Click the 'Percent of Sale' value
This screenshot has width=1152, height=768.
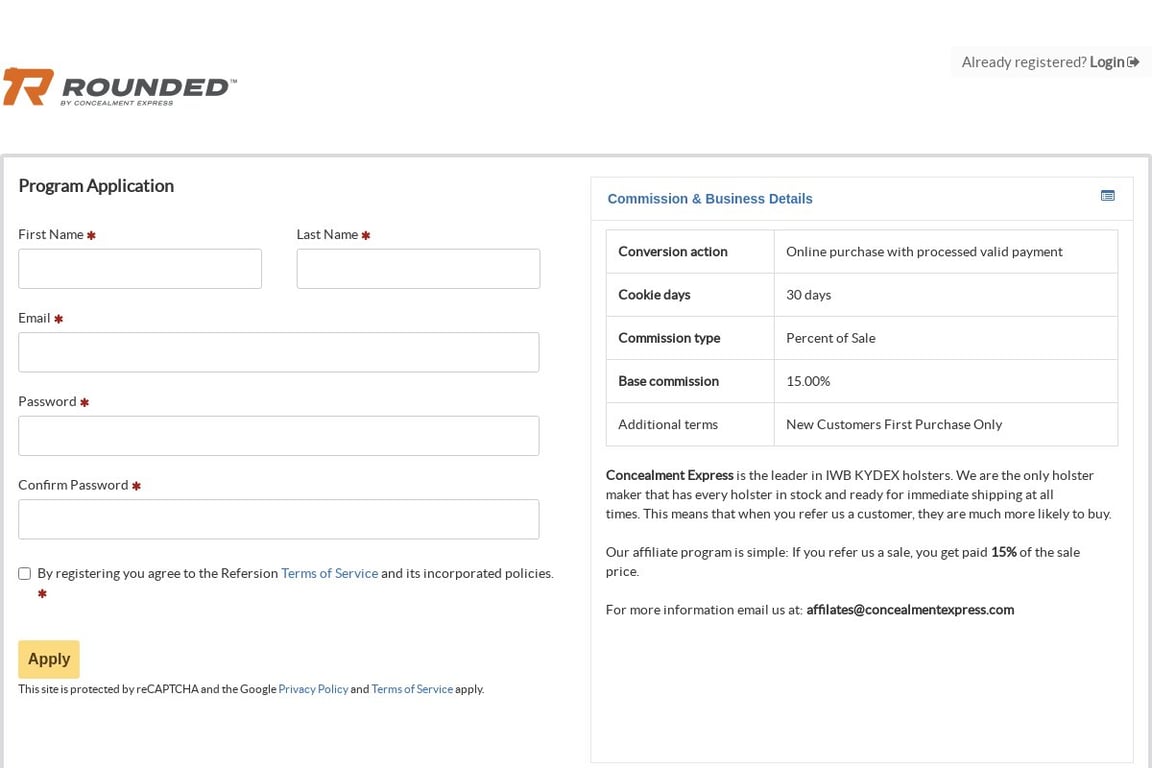tap(830, 338)
